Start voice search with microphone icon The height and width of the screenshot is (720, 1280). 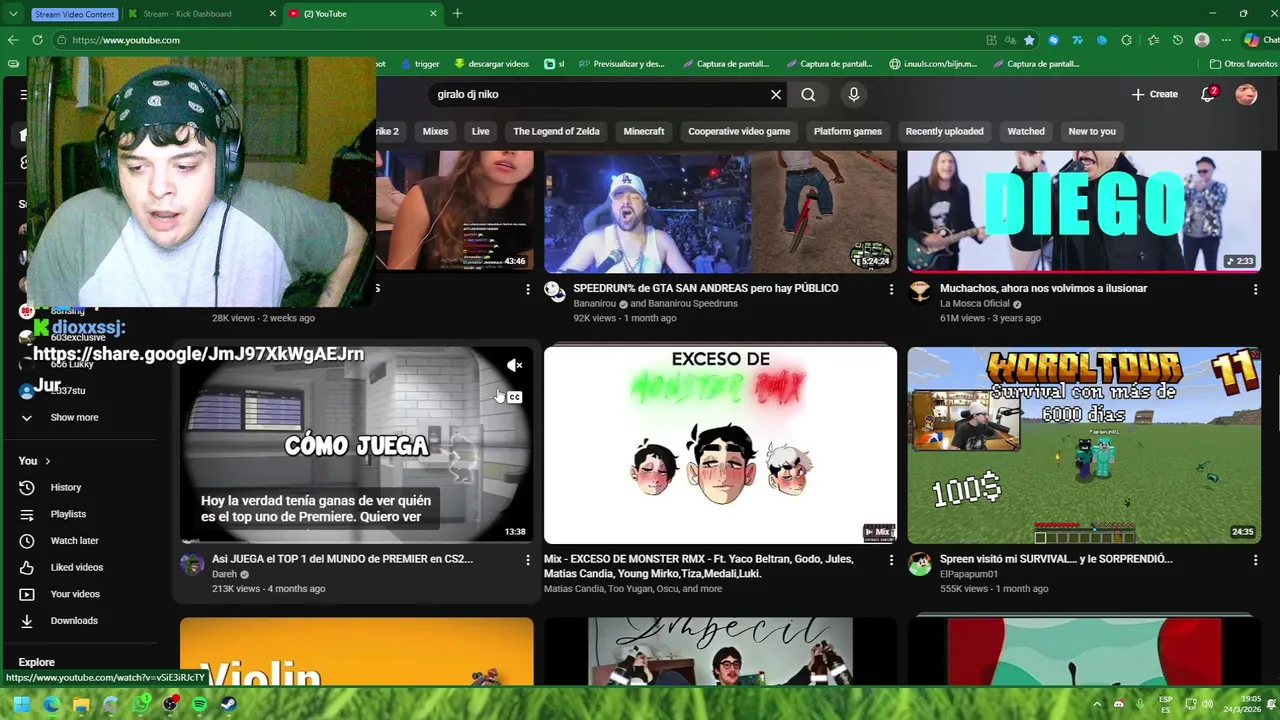(x=853, y=94)
